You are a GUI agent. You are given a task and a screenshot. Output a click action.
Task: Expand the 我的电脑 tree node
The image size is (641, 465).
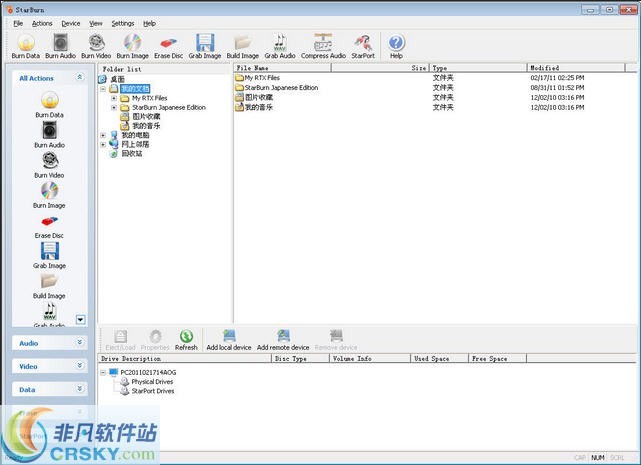click(103, 135)
